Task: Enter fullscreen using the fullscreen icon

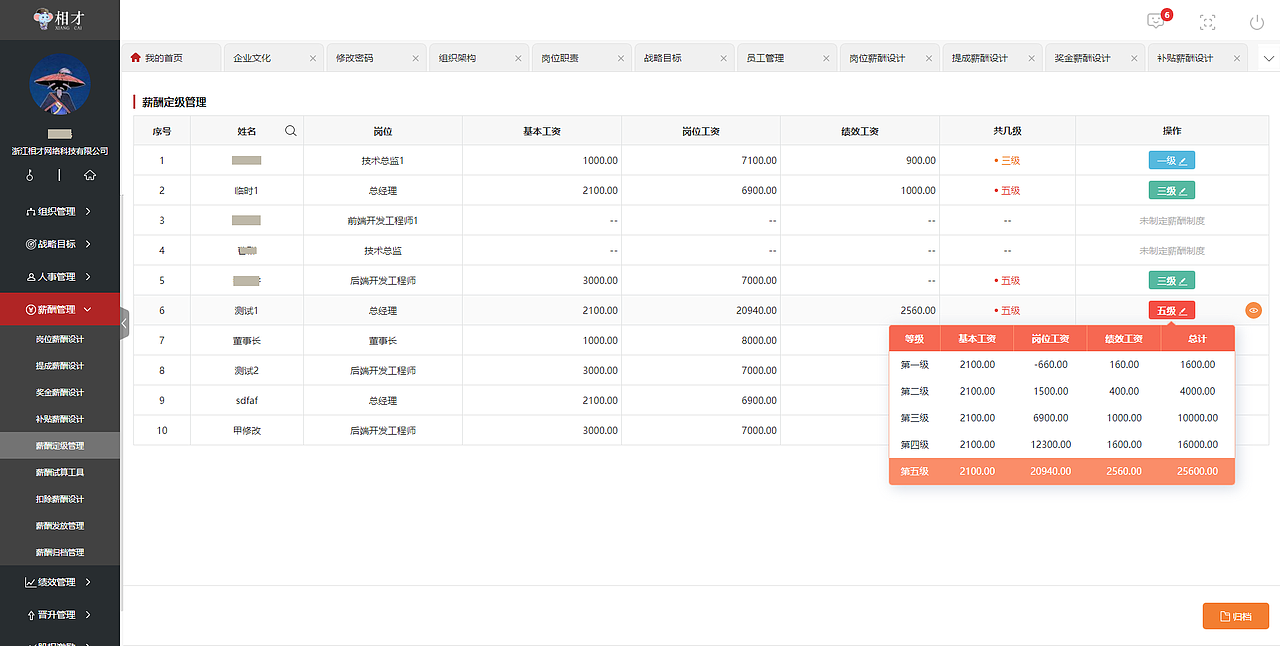Action: coord(1207,21)
